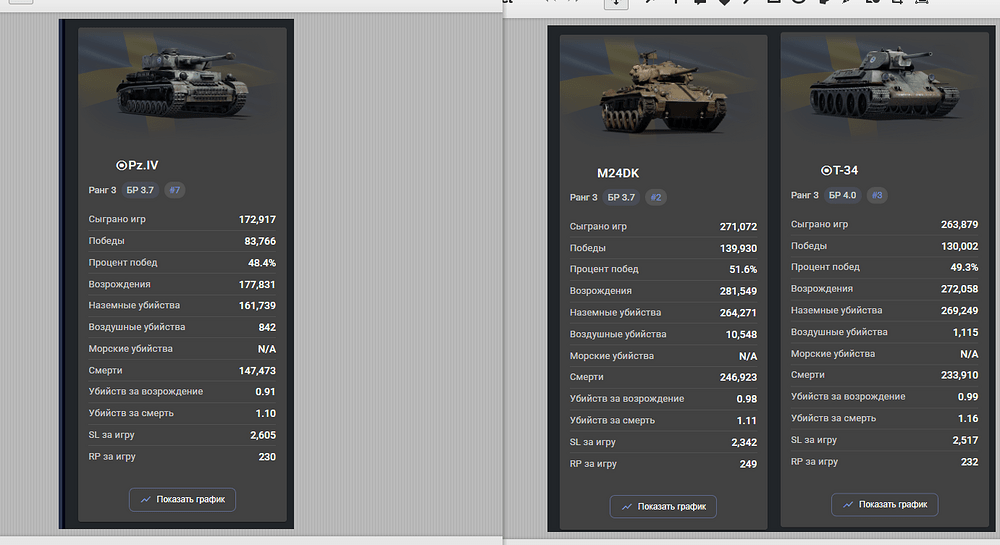Click the БР 4.0 badge on T-34
Viewport: 1000px width, 545px height.
click(x=843, y=195)
